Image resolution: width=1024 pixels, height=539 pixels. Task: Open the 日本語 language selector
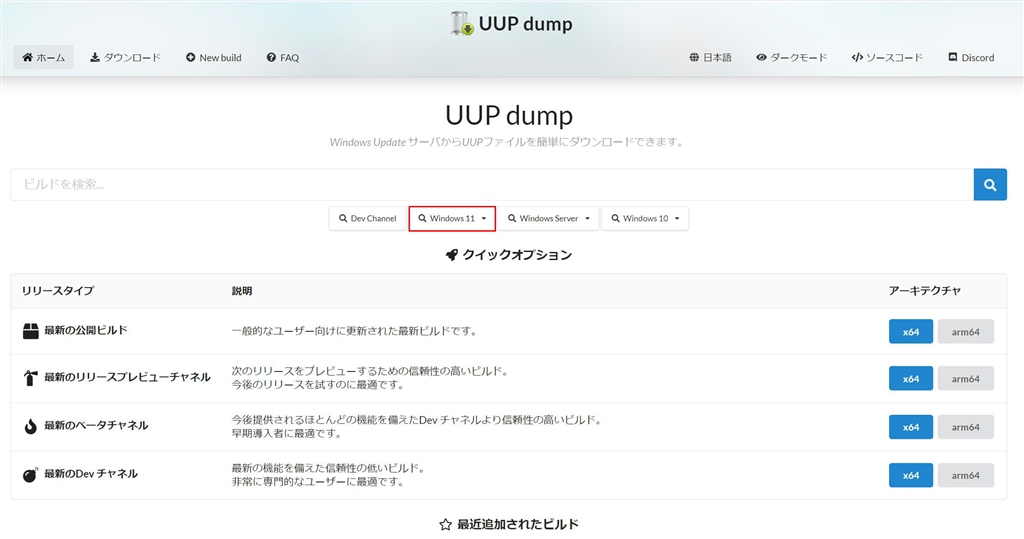(x=711, y=57)
